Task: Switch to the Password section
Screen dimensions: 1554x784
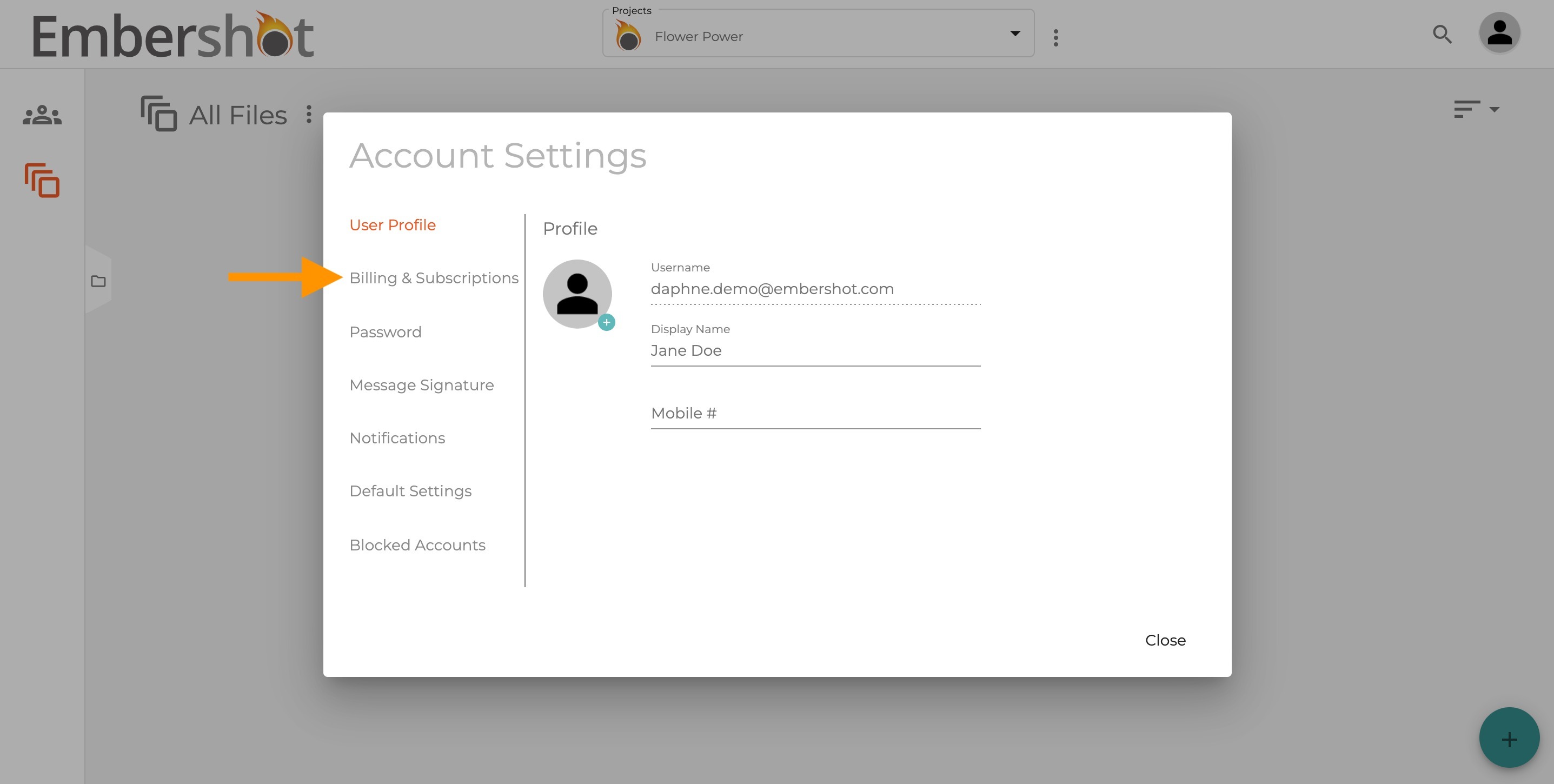Action: coord(386,331)
